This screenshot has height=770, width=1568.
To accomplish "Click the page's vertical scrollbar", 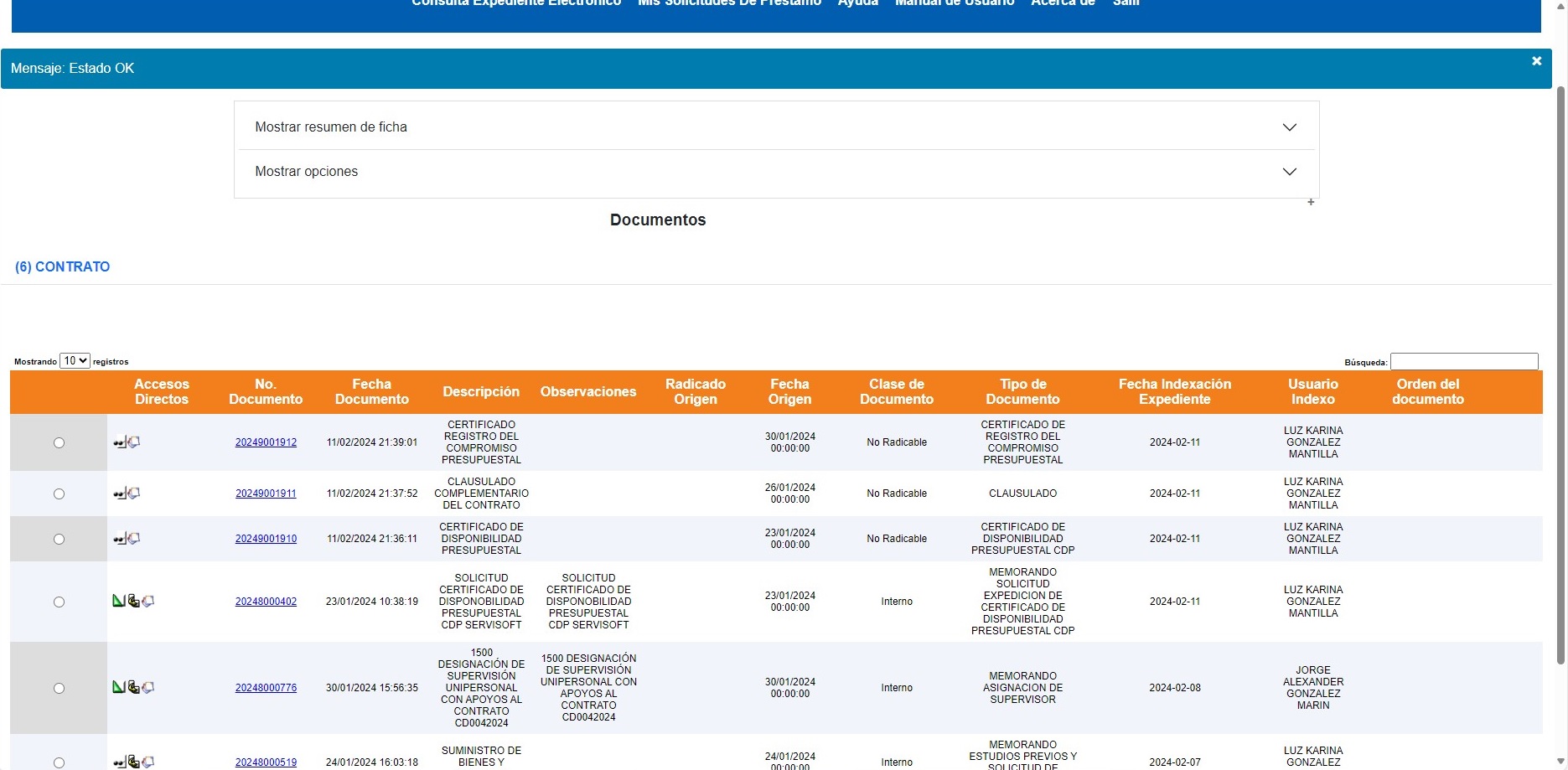I will pyautogui.click(x=1560, y=377).
